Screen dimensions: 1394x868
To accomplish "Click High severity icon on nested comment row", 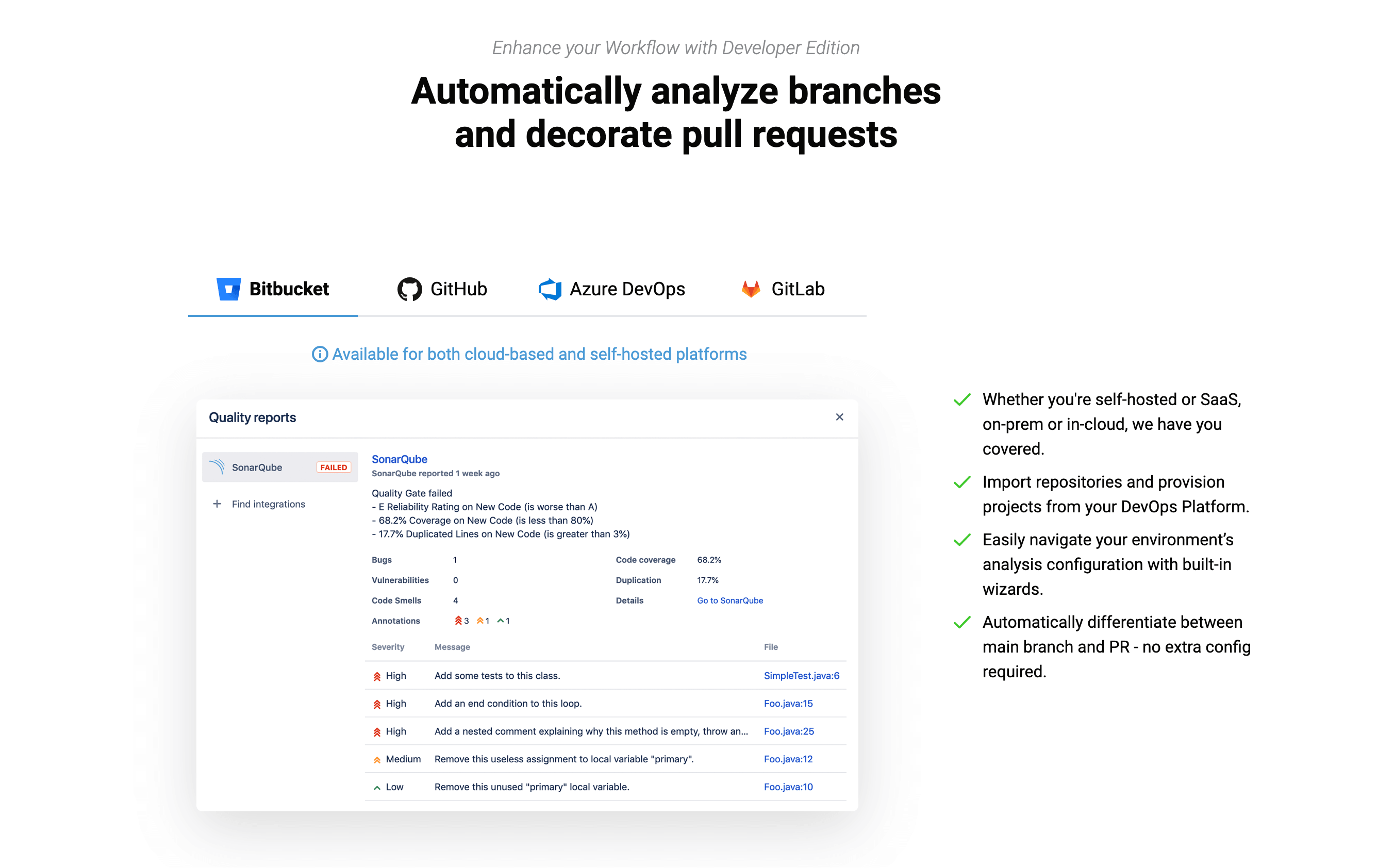I will click(377, 732).
